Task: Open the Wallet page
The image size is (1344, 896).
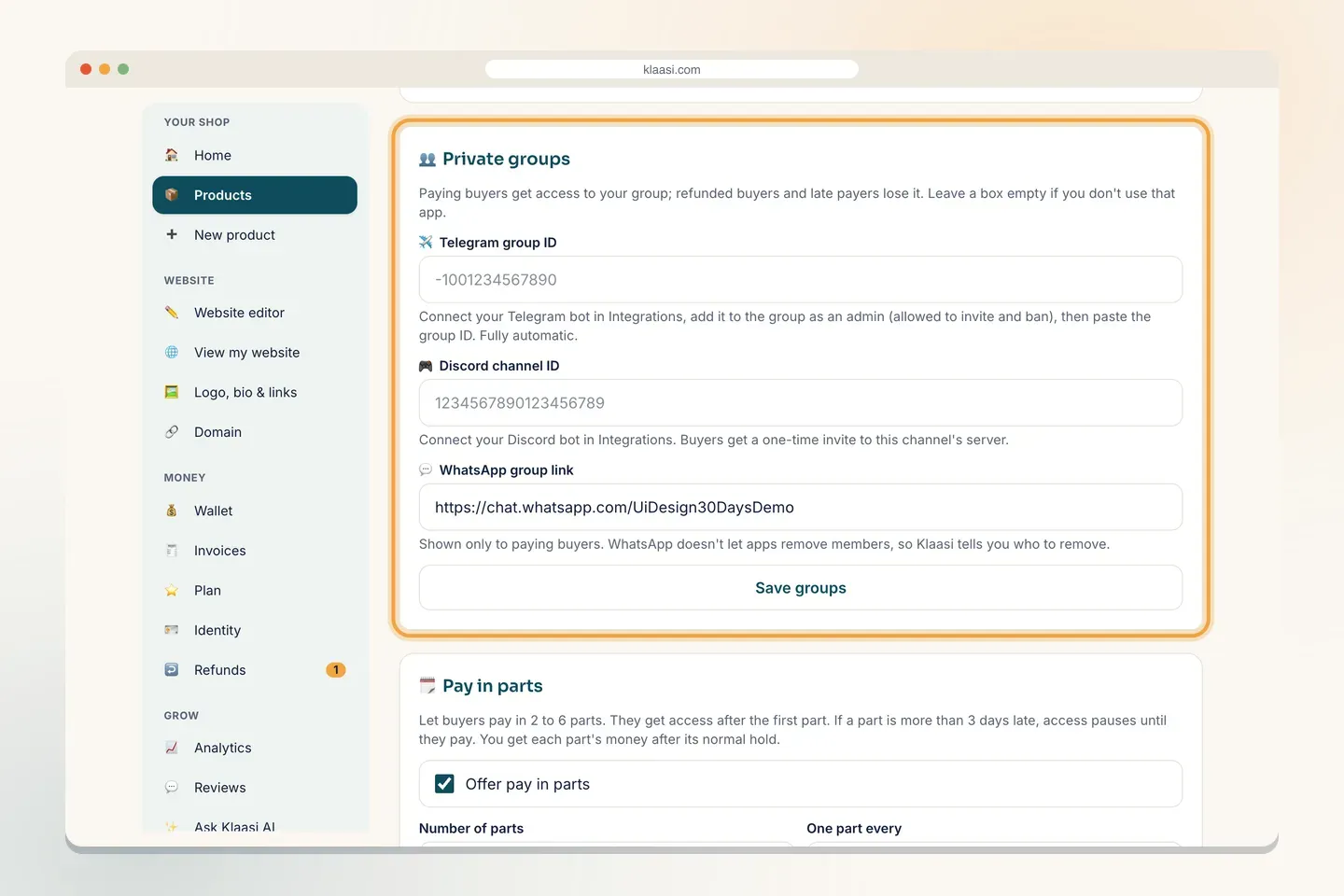Action: [x=255, y=511]
